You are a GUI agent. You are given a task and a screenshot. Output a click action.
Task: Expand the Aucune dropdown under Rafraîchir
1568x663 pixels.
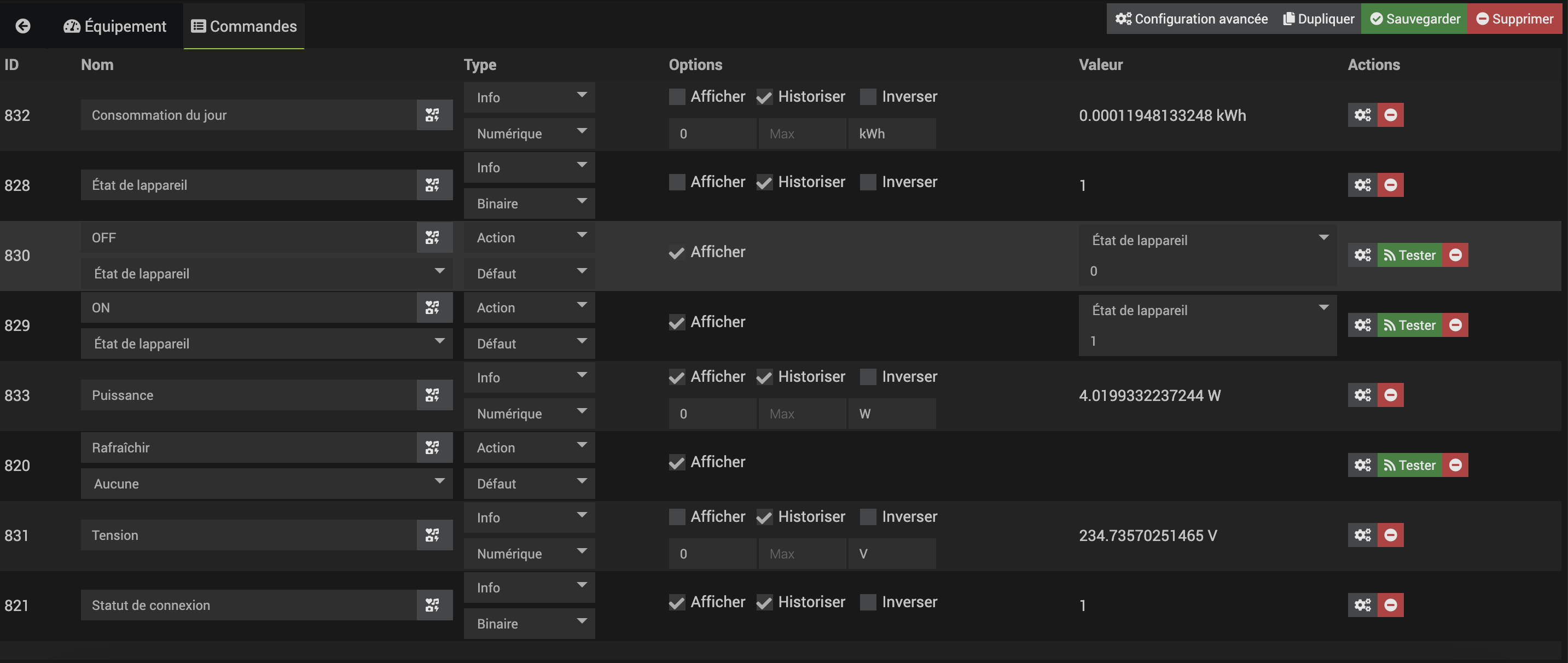click(266, 484)
